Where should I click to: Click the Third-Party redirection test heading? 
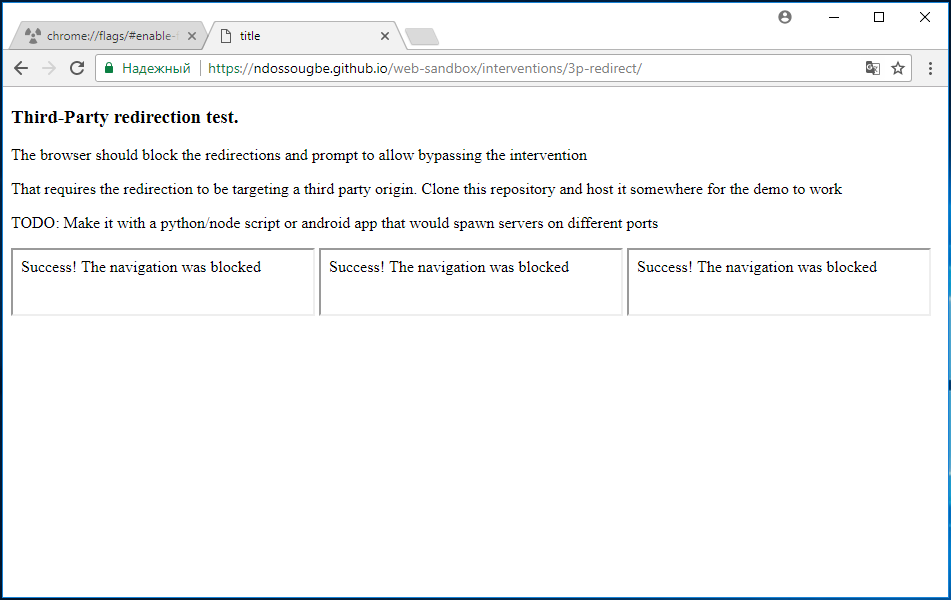pos(125,117)
